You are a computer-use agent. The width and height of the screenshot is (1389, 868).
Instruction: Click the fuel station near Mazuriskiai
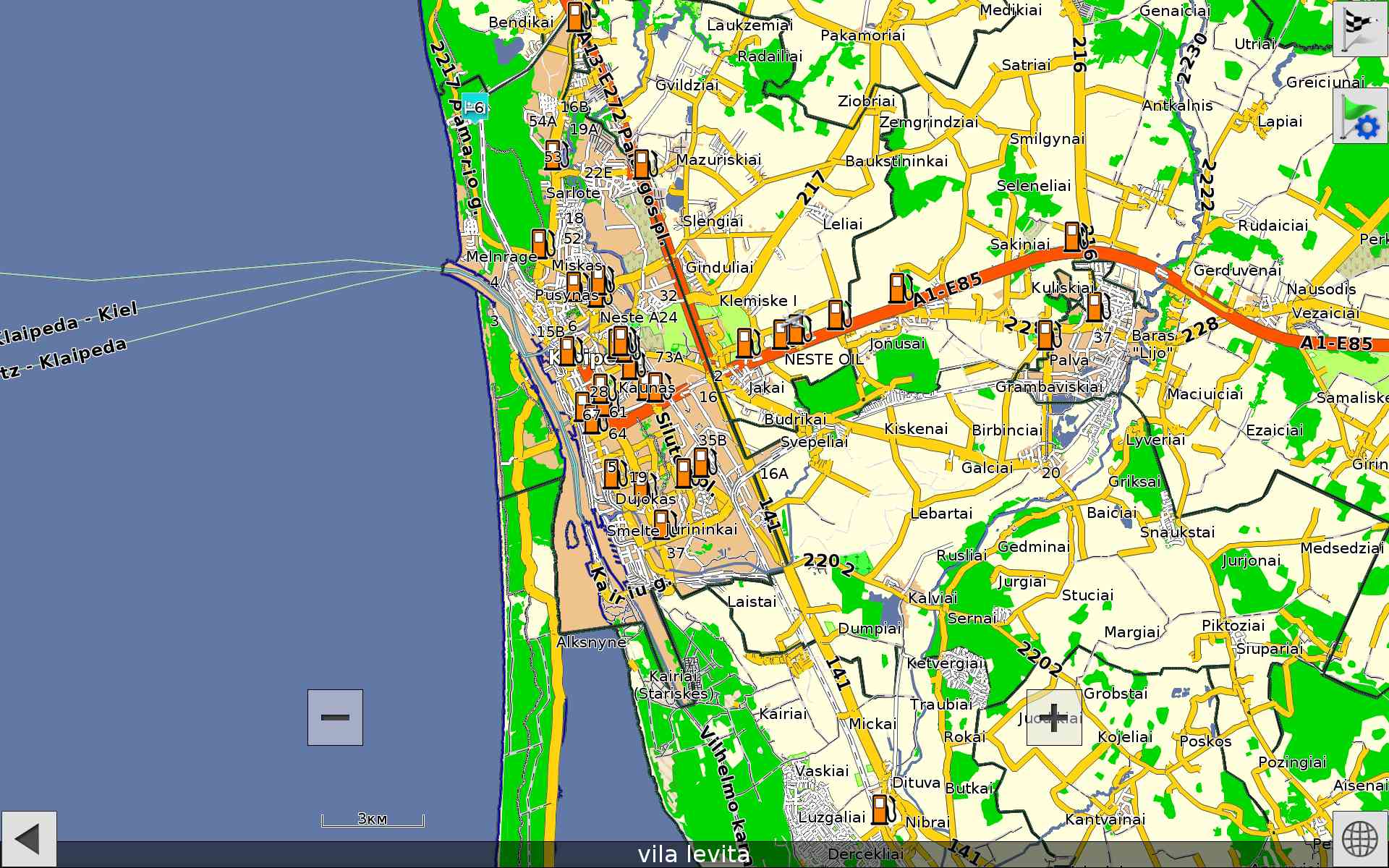pos(642,164)
